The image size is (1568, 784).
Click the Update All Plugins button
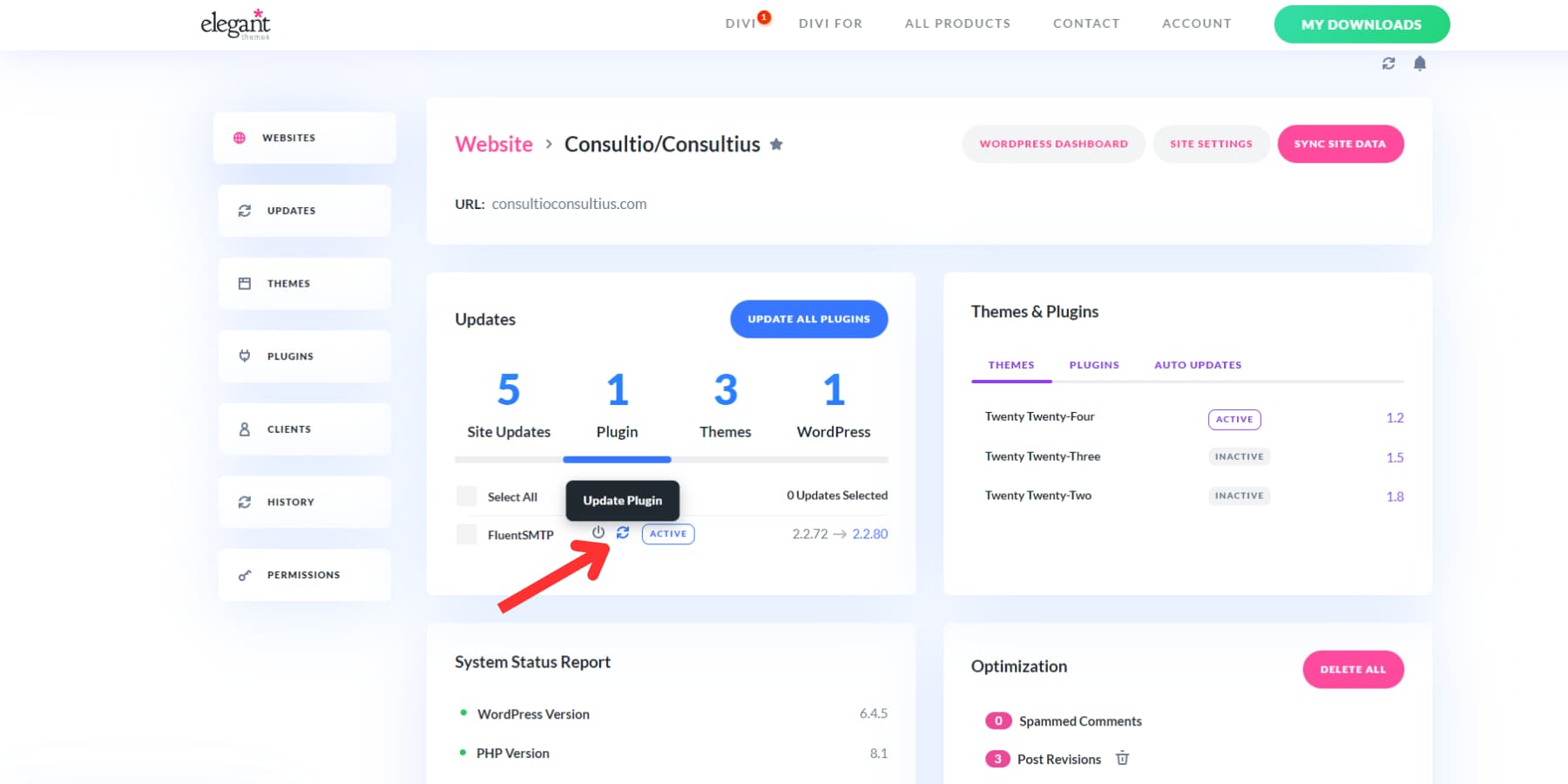[808, 319]
